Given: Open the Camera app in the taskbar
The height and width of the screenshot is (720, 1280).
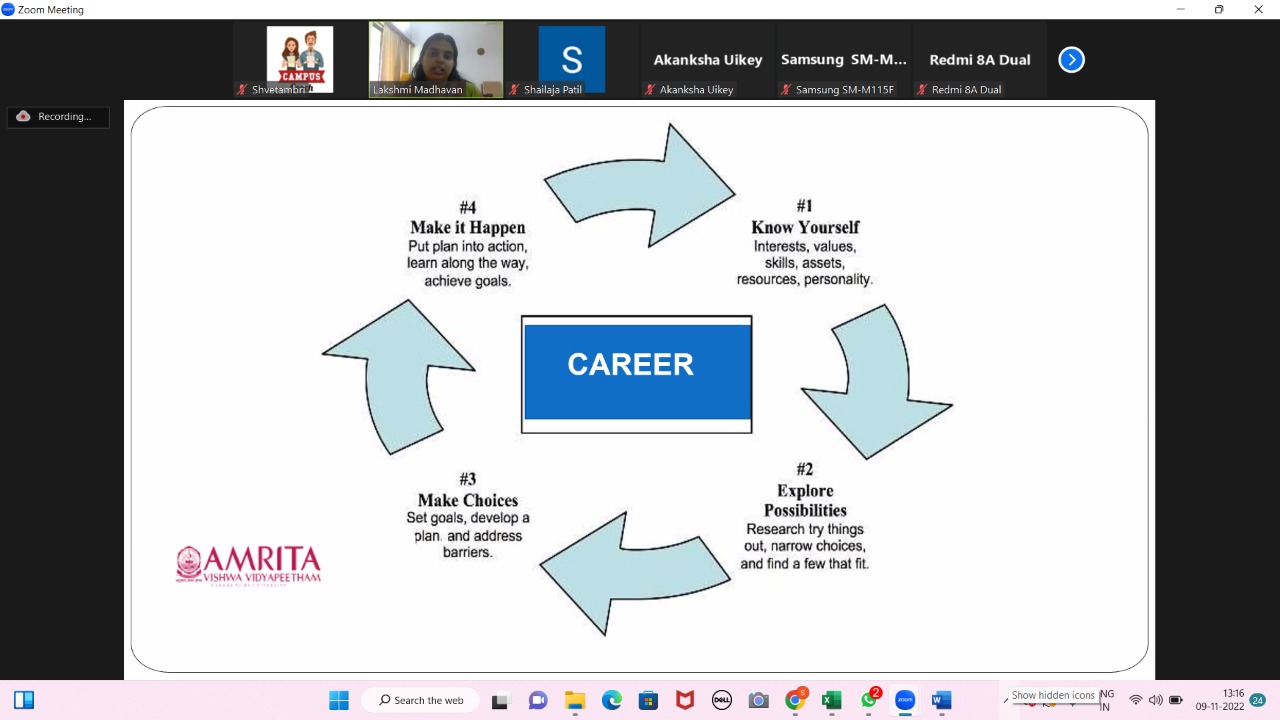Looking at the screenshot, I should [x=758, y=700].
